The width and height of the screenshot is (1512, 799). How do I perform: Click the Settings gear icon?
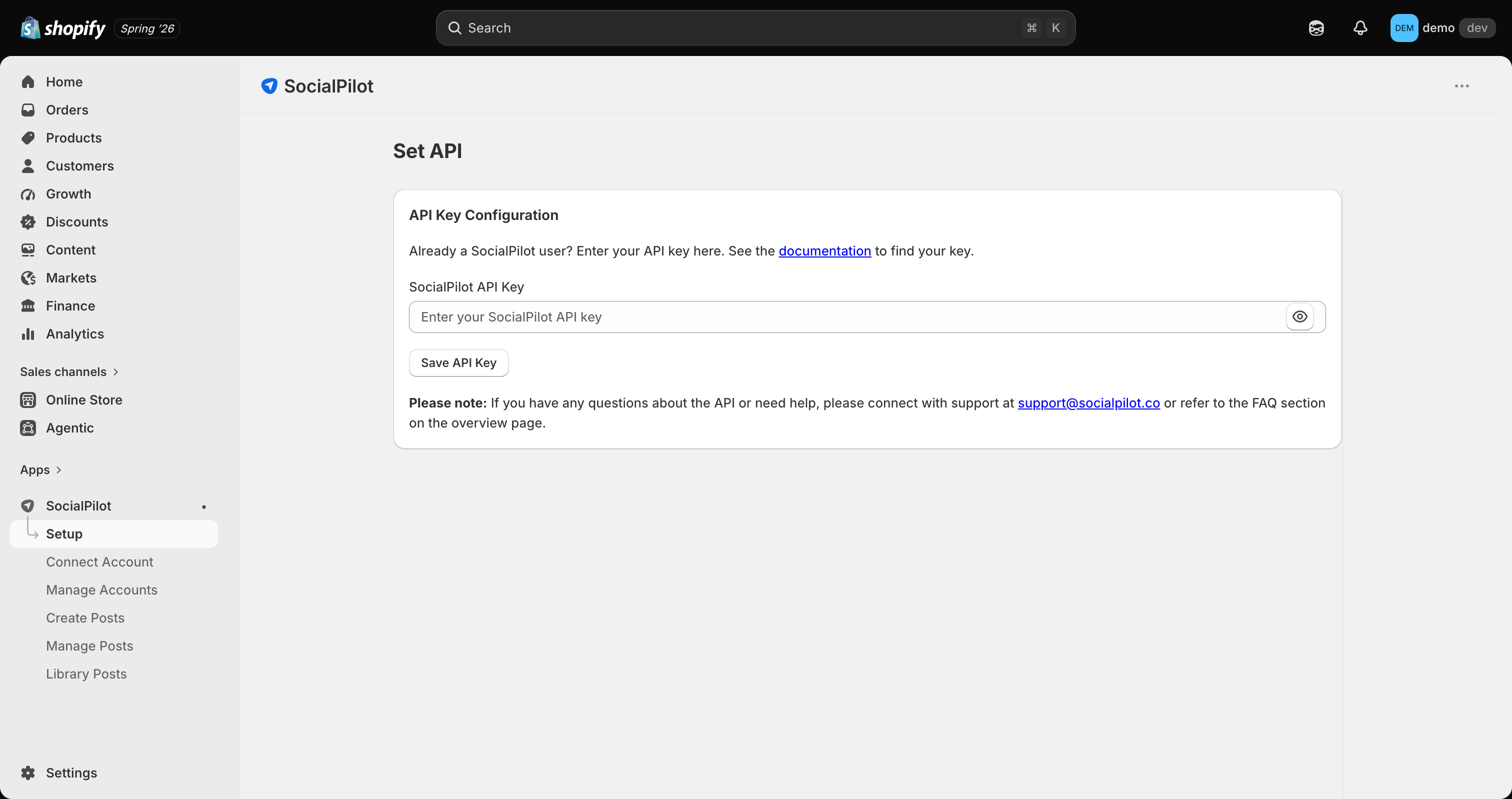click(27, 772)
